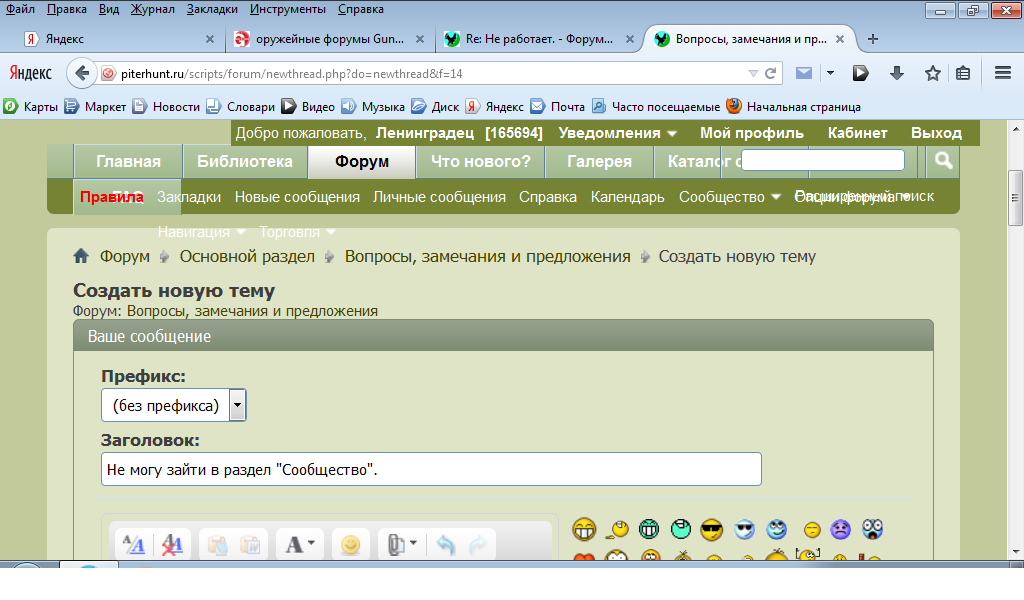Expand the attachments paperclip dropdown
This screenshot has width=1024, height=600.
pyautogui.click(x=402, y=545)
